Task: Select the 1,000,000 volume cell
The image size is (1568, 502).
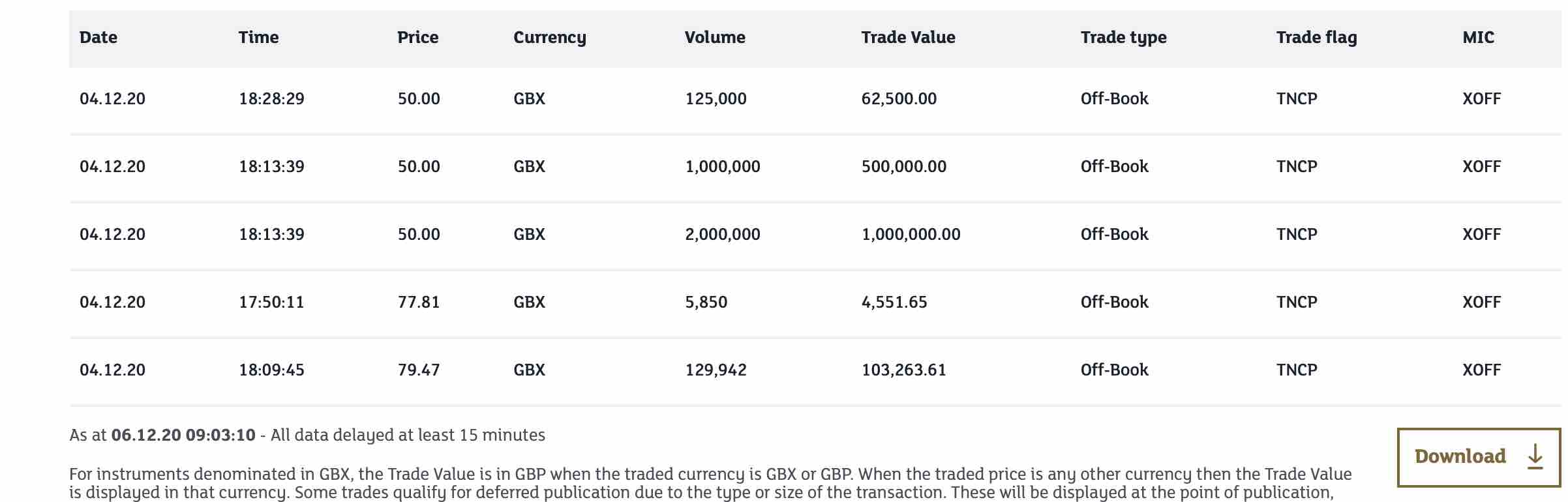Action: click(722, 166)
